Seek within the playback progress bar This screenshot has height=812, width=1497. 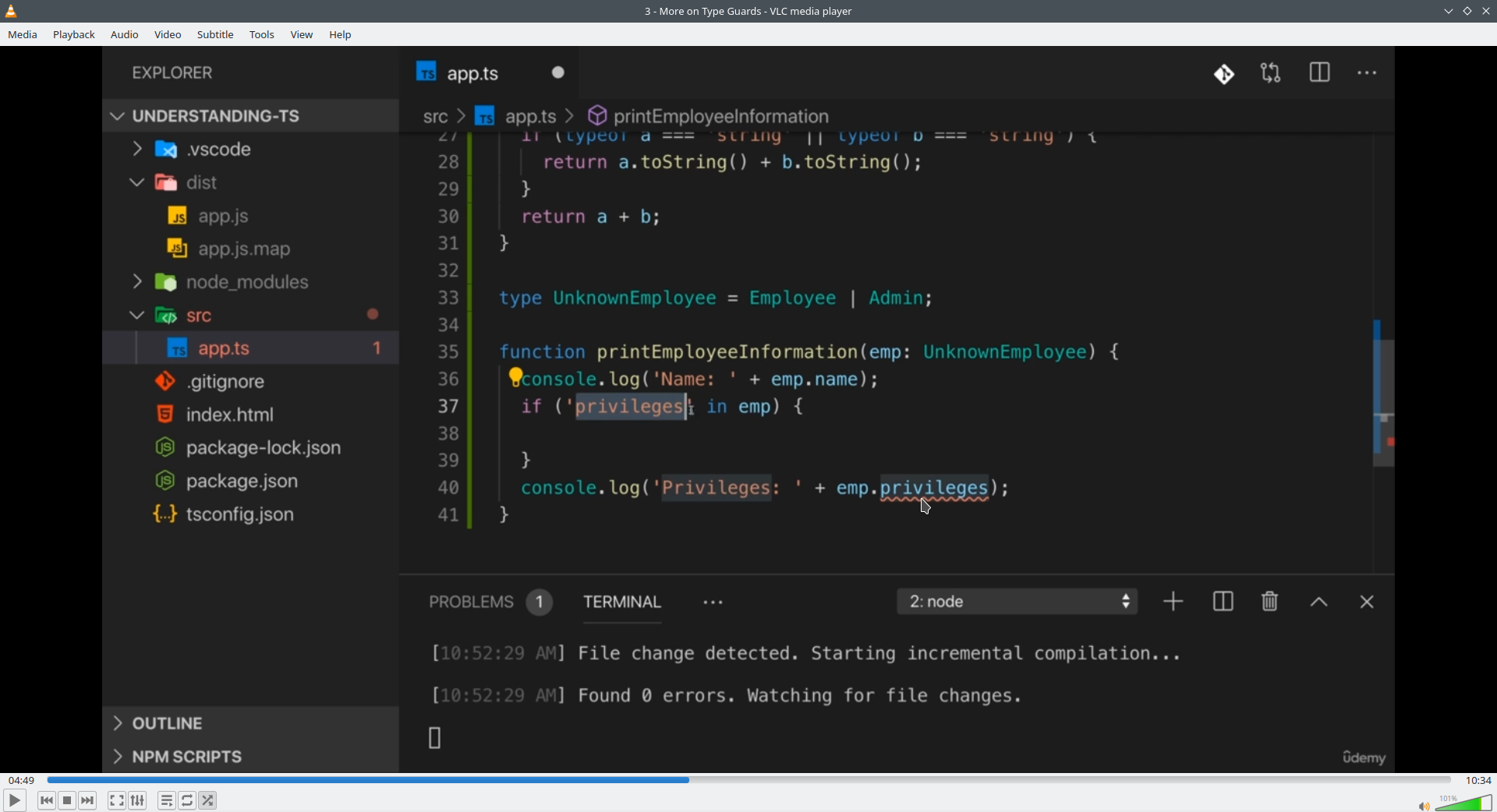pos(748,780)
